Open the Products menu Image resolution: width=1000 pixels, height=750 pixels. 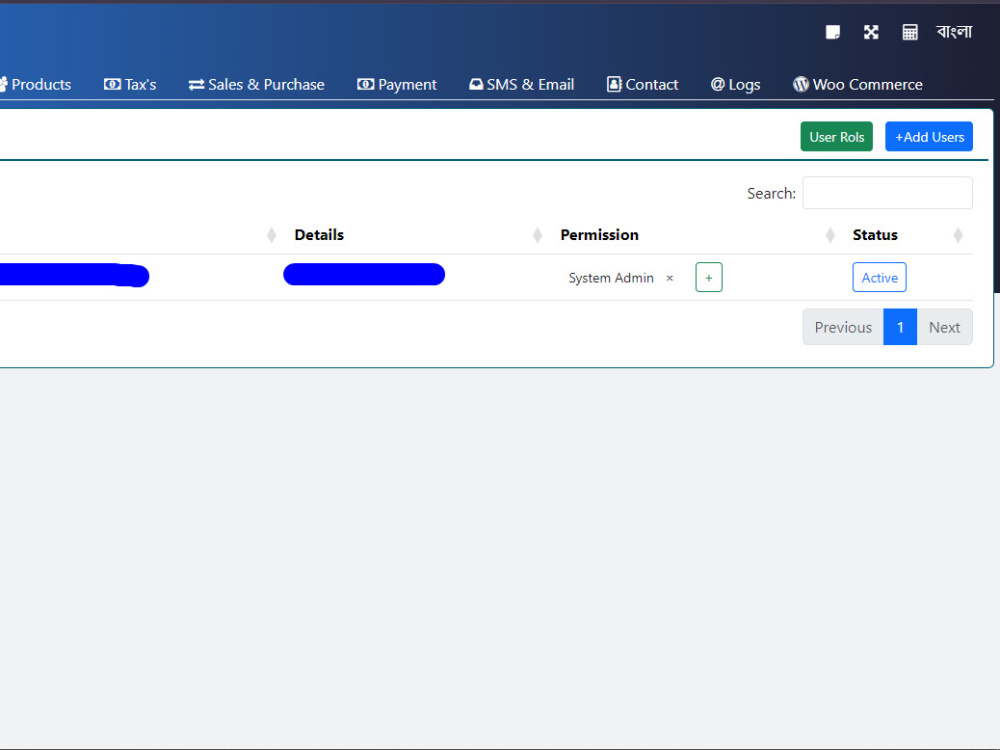coord(36,84)
